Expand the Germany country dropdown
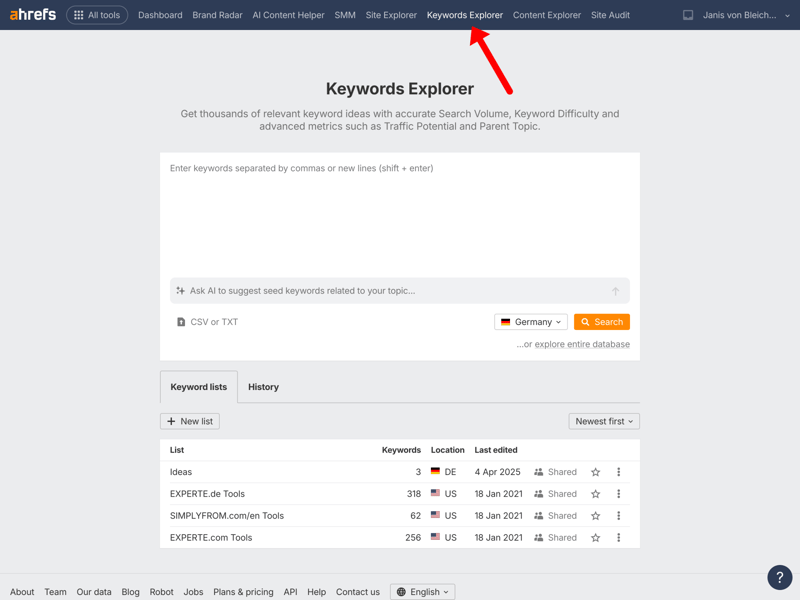This screenshot has width=800, height=600. pos(531,322)
